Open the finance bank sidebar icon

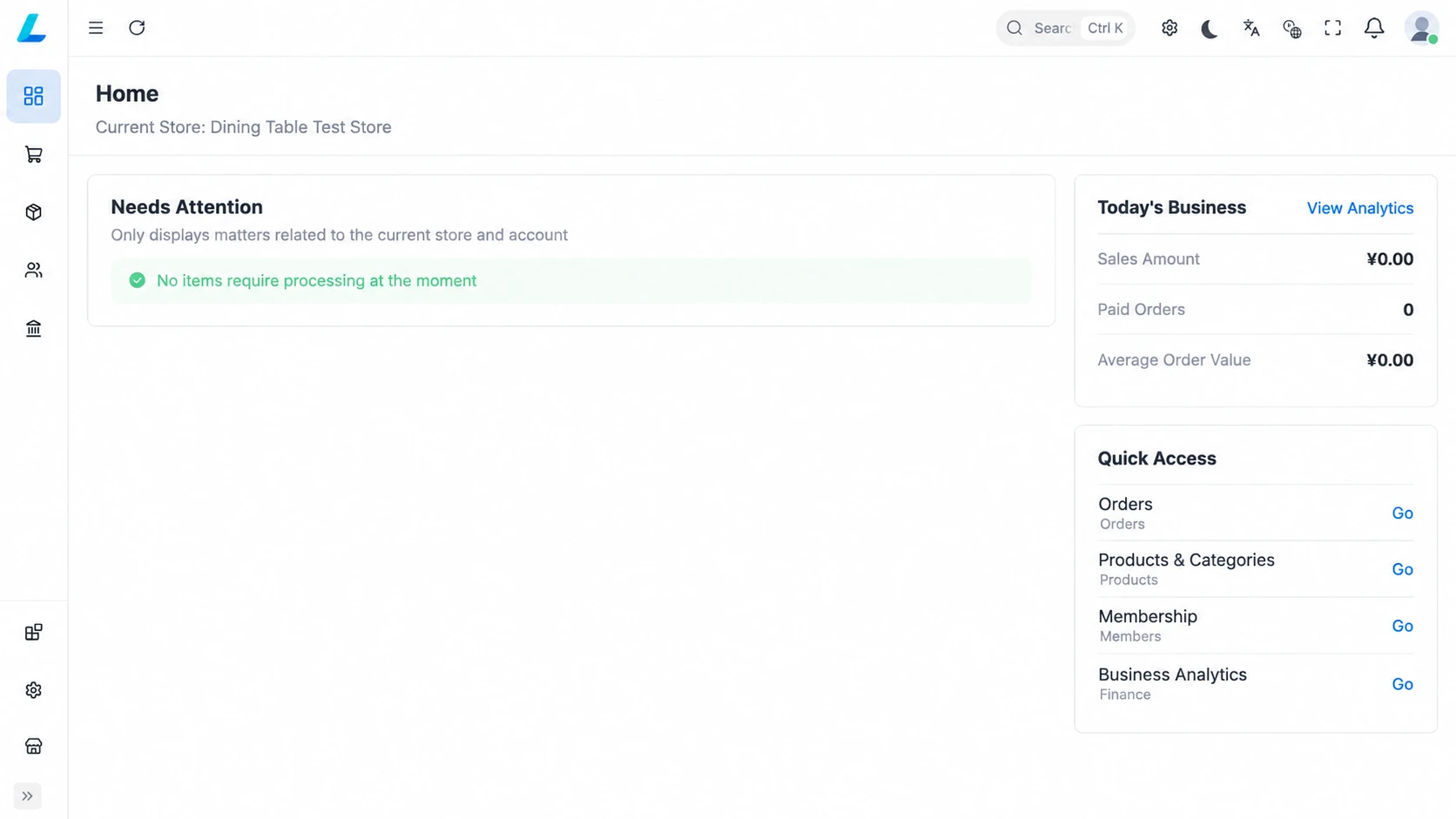tap(33, 329)
